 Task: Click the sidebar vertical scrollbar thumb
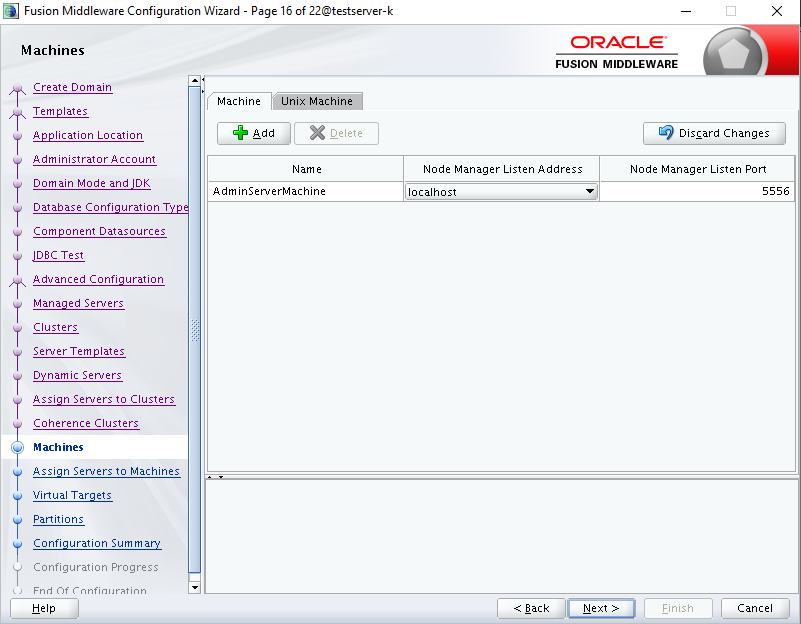[194, 330]
